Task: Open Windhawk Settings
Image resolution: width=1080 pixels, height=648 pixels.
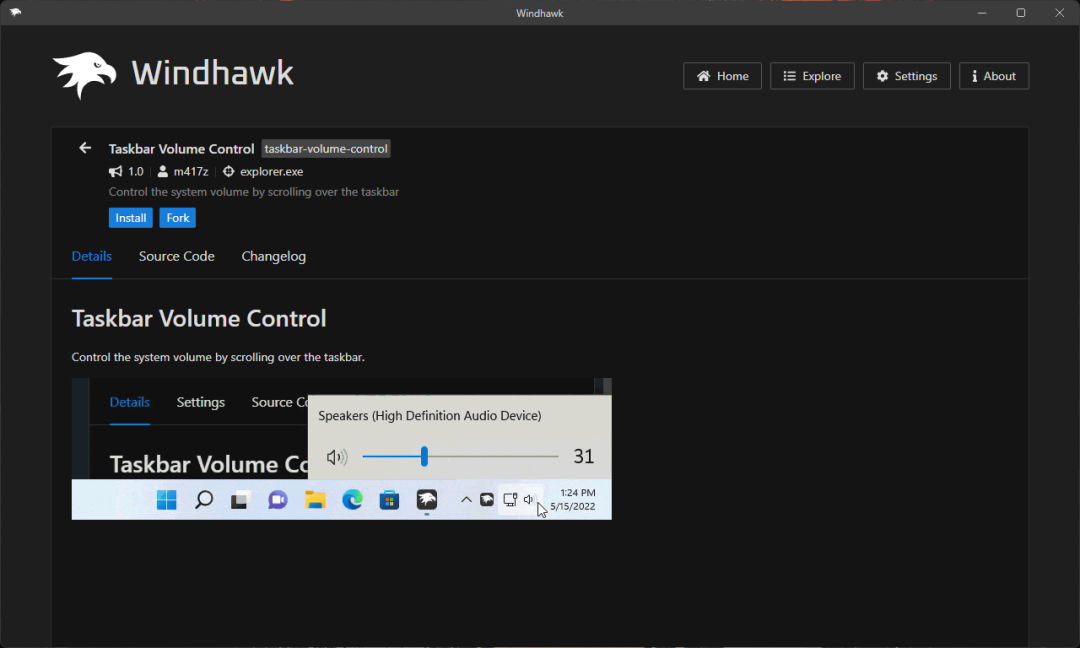Action: click(x=906, y=76)
